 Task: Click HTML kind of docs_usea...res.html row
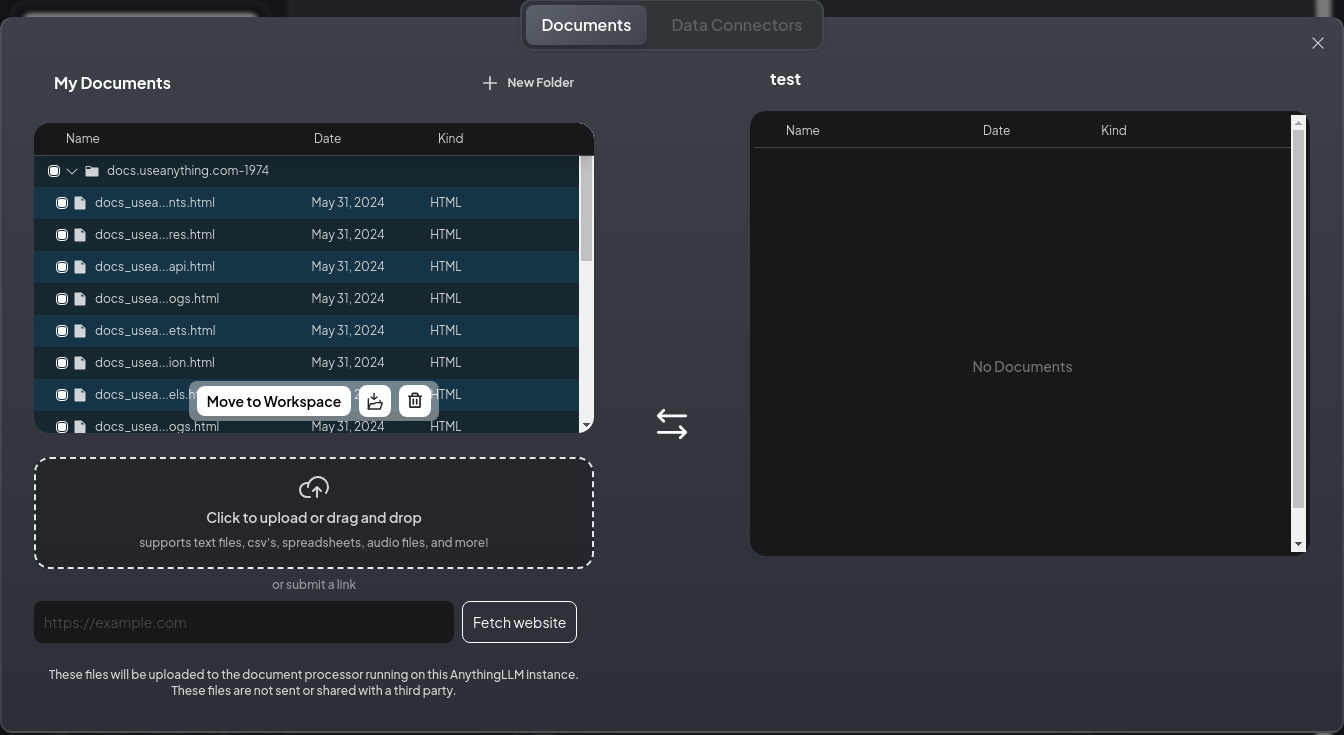tap(446, 235)
